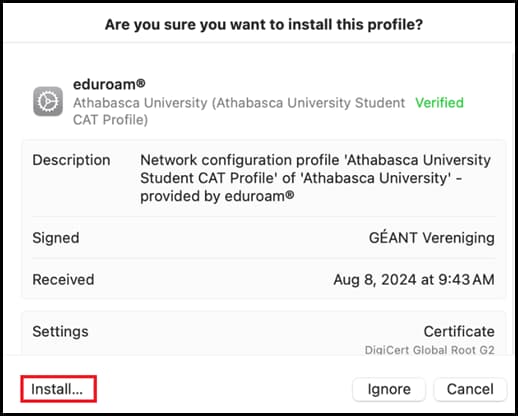Click the dialog heading about installing profile
518x416 pixels.
point(264,25)
